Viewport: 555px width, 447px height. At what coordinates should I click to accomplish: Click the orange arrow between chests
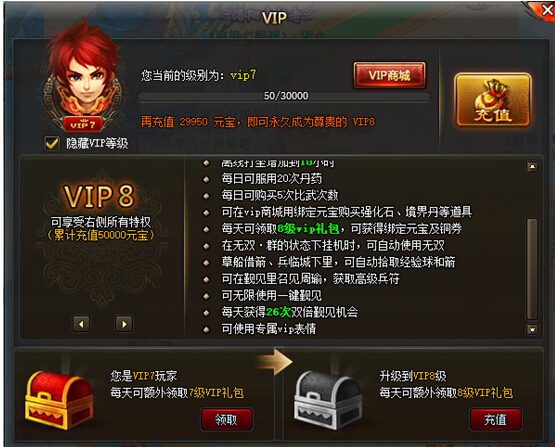tap(275, 361)
